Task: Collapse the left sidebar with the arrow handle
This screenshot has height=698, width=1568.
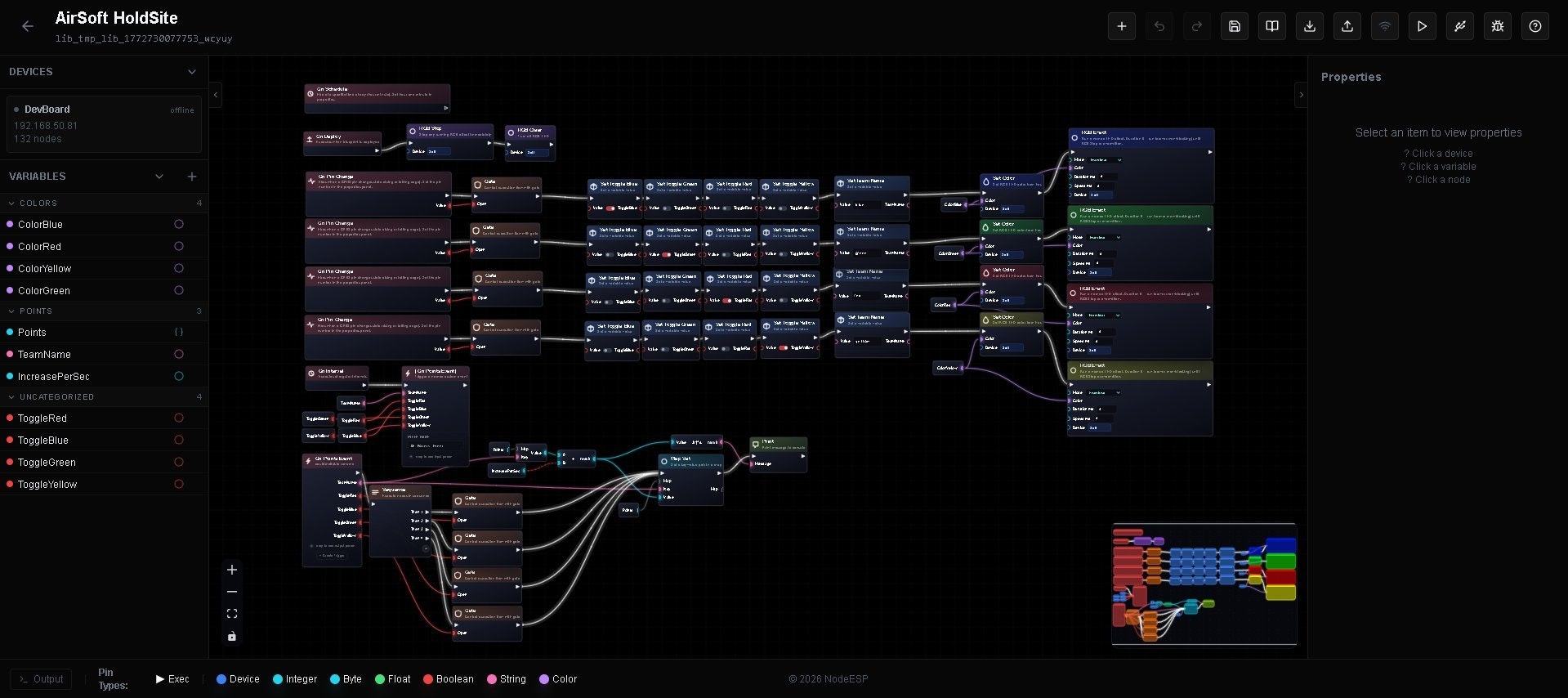Action: (x=216, y=95)
